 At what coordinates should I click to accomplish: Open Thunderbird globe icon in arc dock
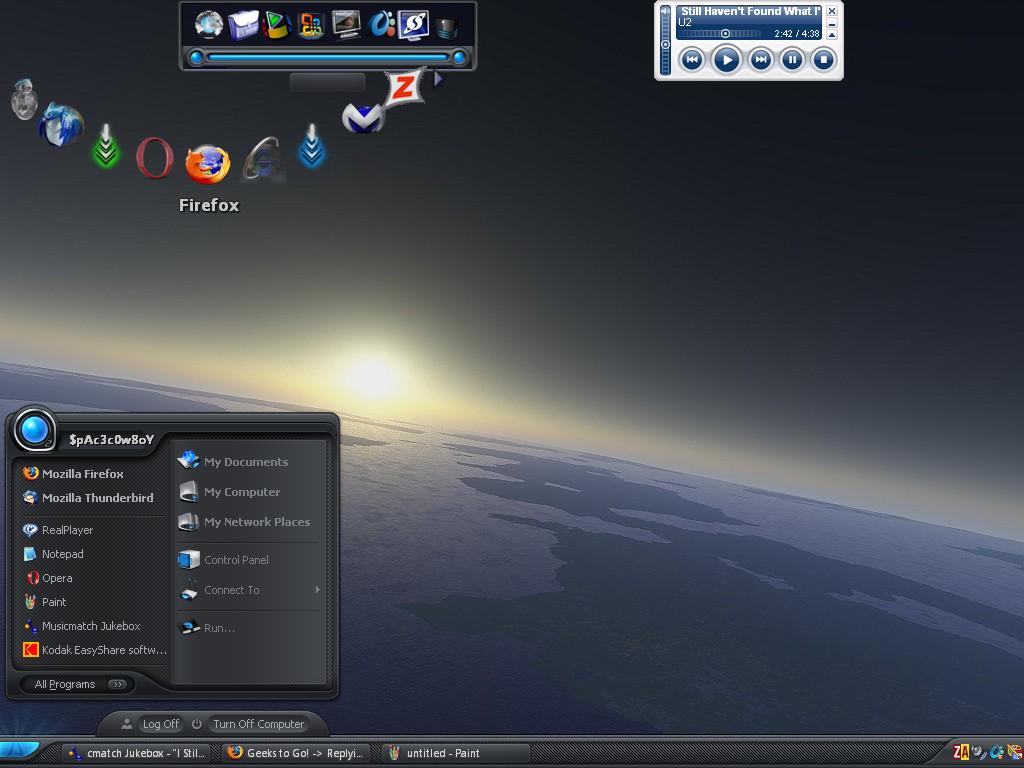pyautogui.click(x=61, y=125)
